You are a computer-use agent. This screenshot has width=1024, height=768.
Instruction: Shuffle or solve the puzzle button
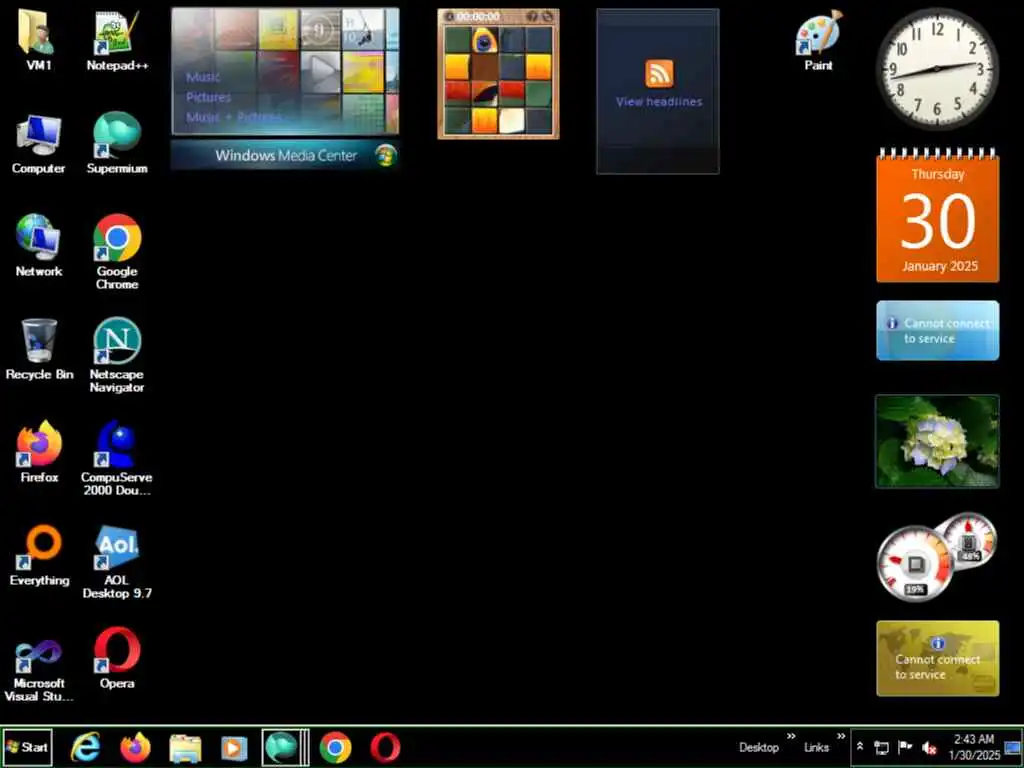[x=547, y=16]
